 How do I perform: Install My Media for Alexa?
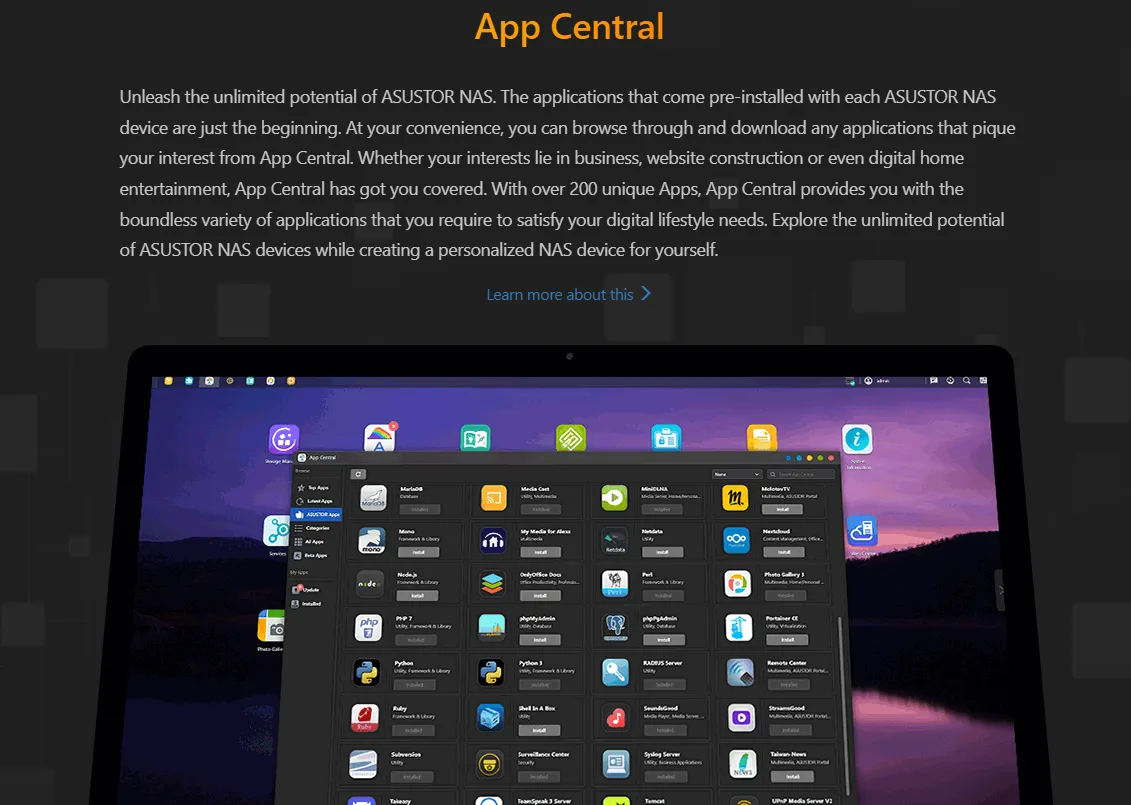[x=541, y=553]
